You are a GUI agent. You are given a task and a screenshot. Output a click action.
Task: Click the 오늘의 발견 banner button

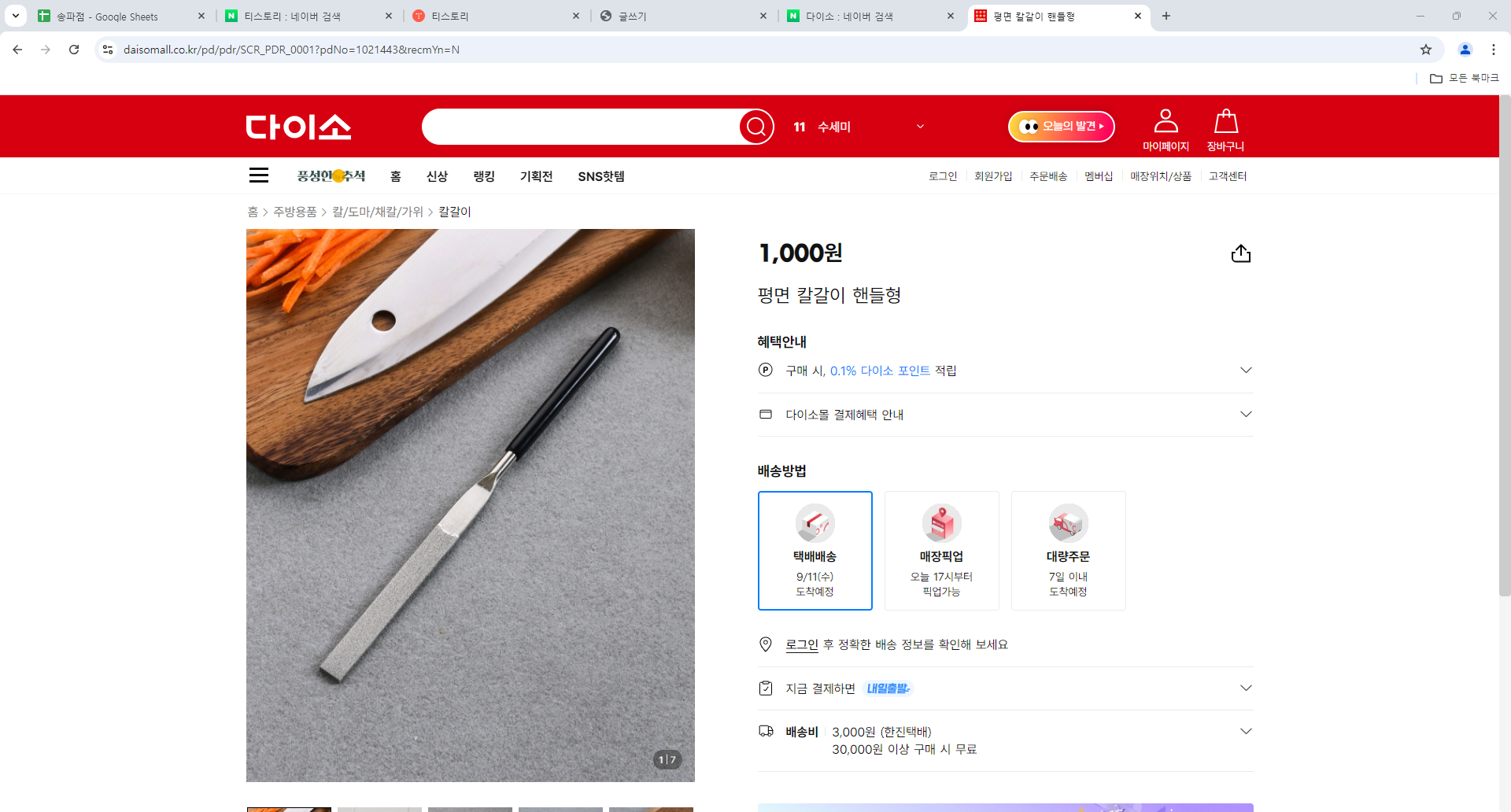(x=1062, y=127)
